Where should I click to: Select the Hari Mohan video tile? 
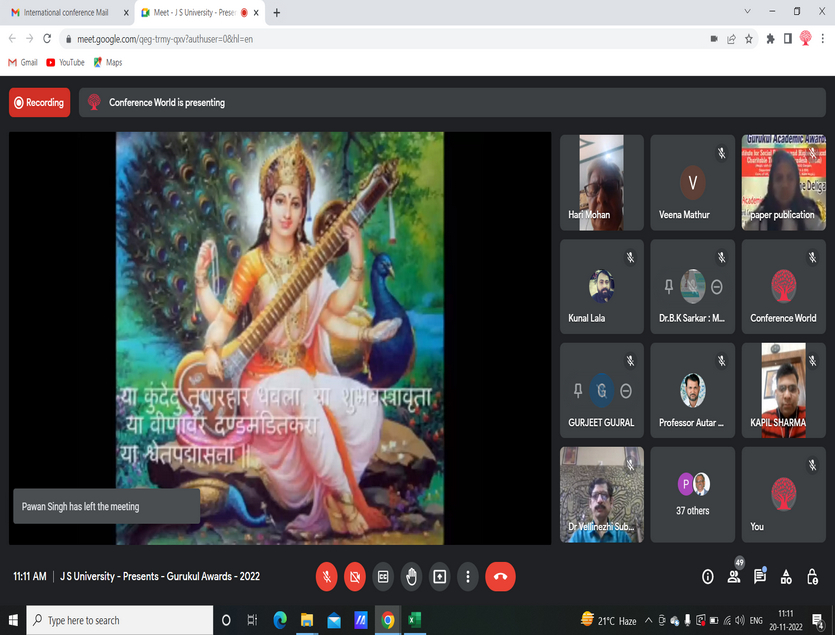[x=602, y=182]
